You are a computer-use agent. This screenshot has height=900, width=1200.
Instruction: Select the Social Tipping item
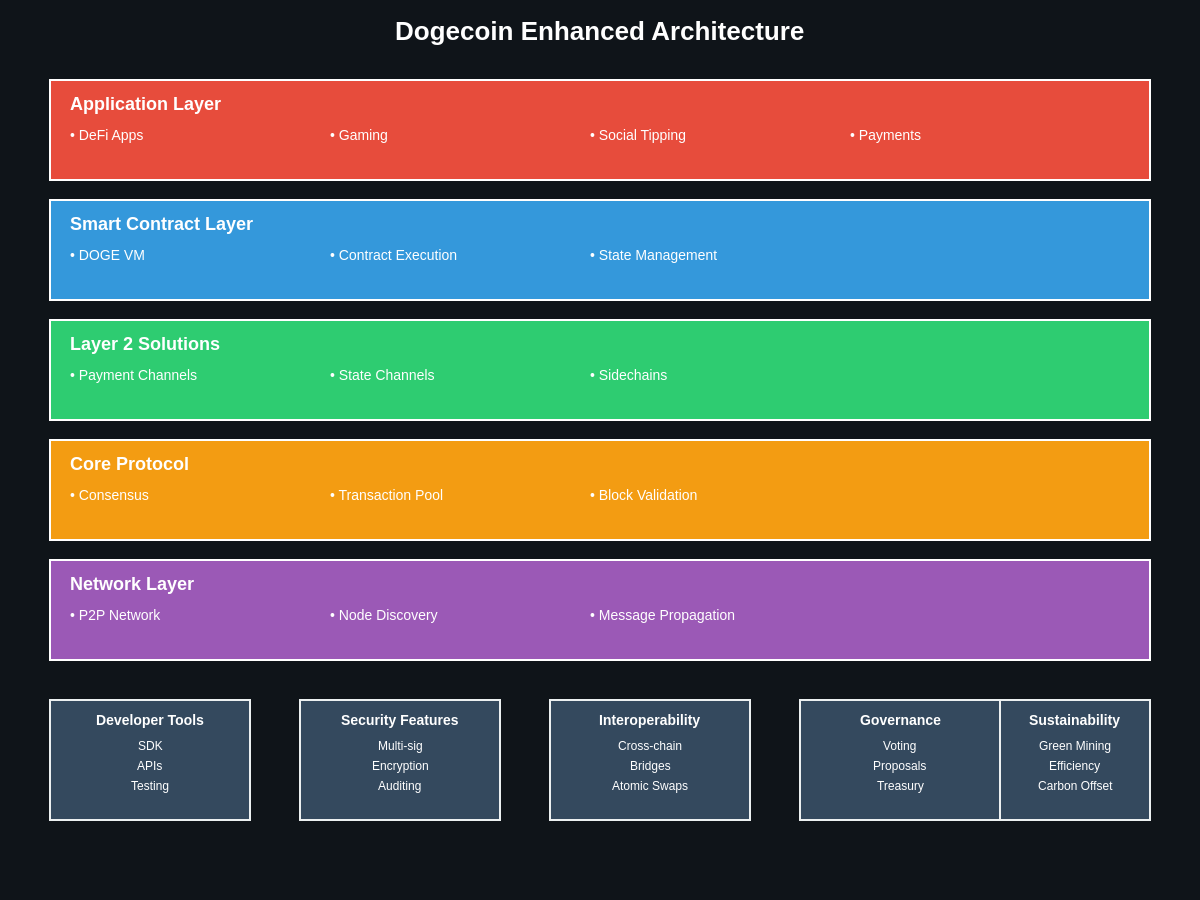638,135
